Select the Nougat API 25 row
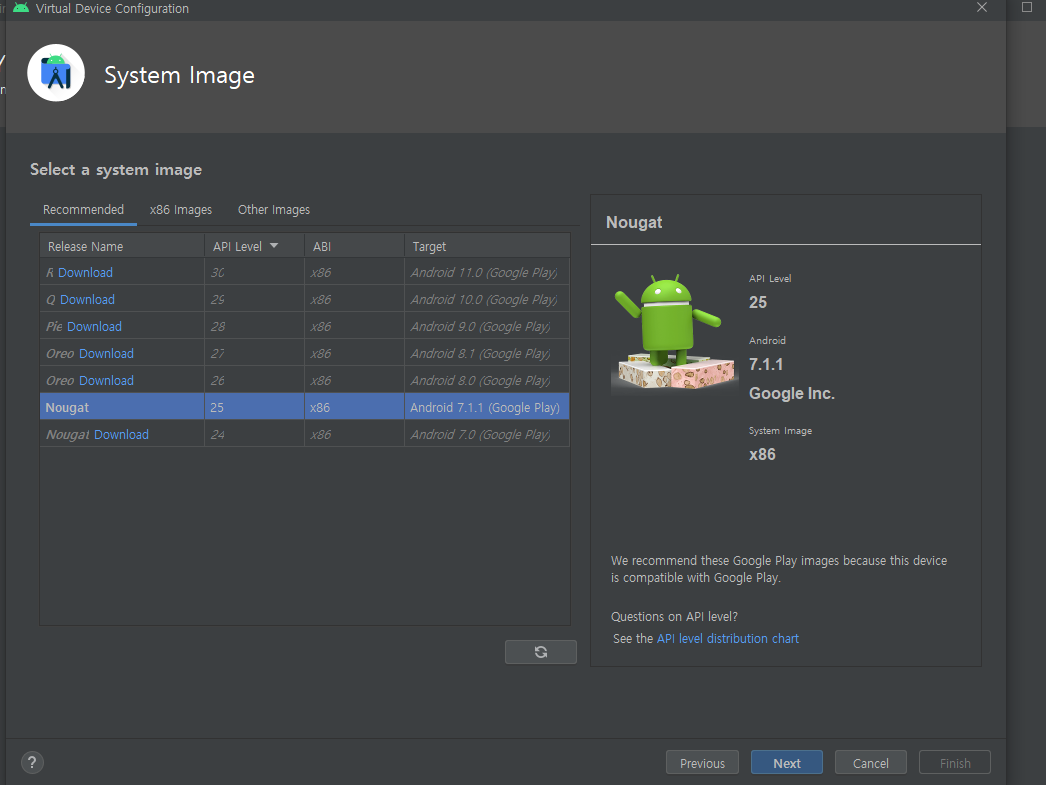1046x785 pixels. coord(304,407)
